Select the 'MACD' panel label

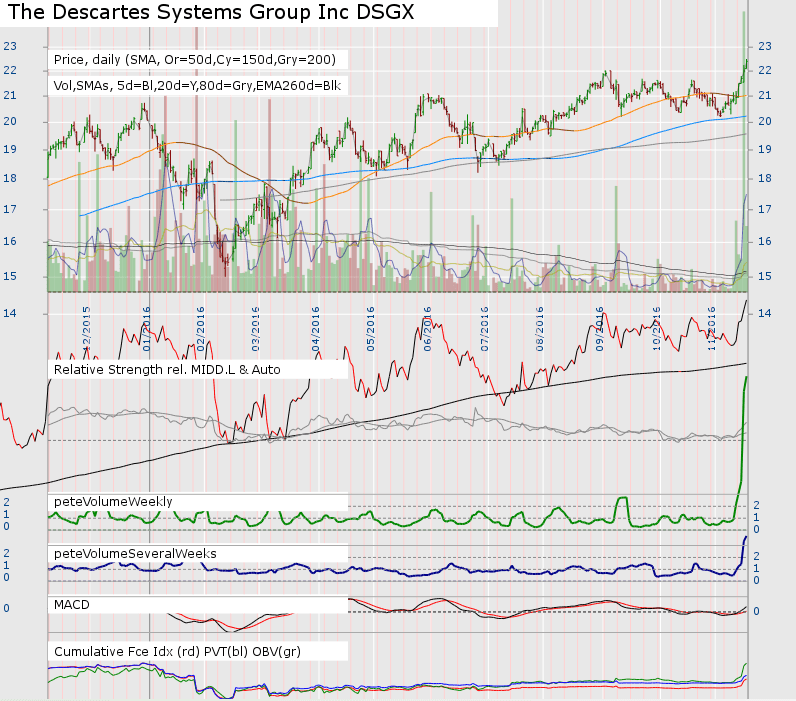72,605
